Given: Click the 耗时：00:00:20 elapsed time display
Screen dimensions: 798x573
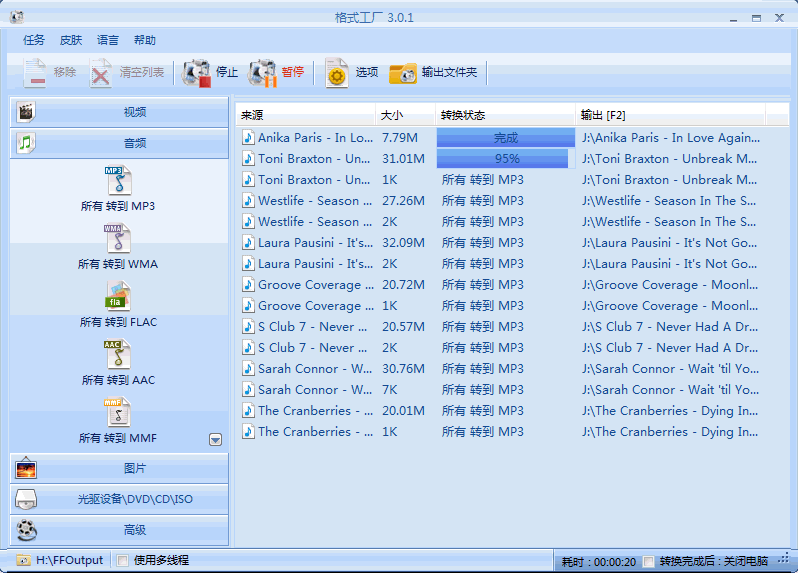Looking at the screenshot, I should click(598, 562).
